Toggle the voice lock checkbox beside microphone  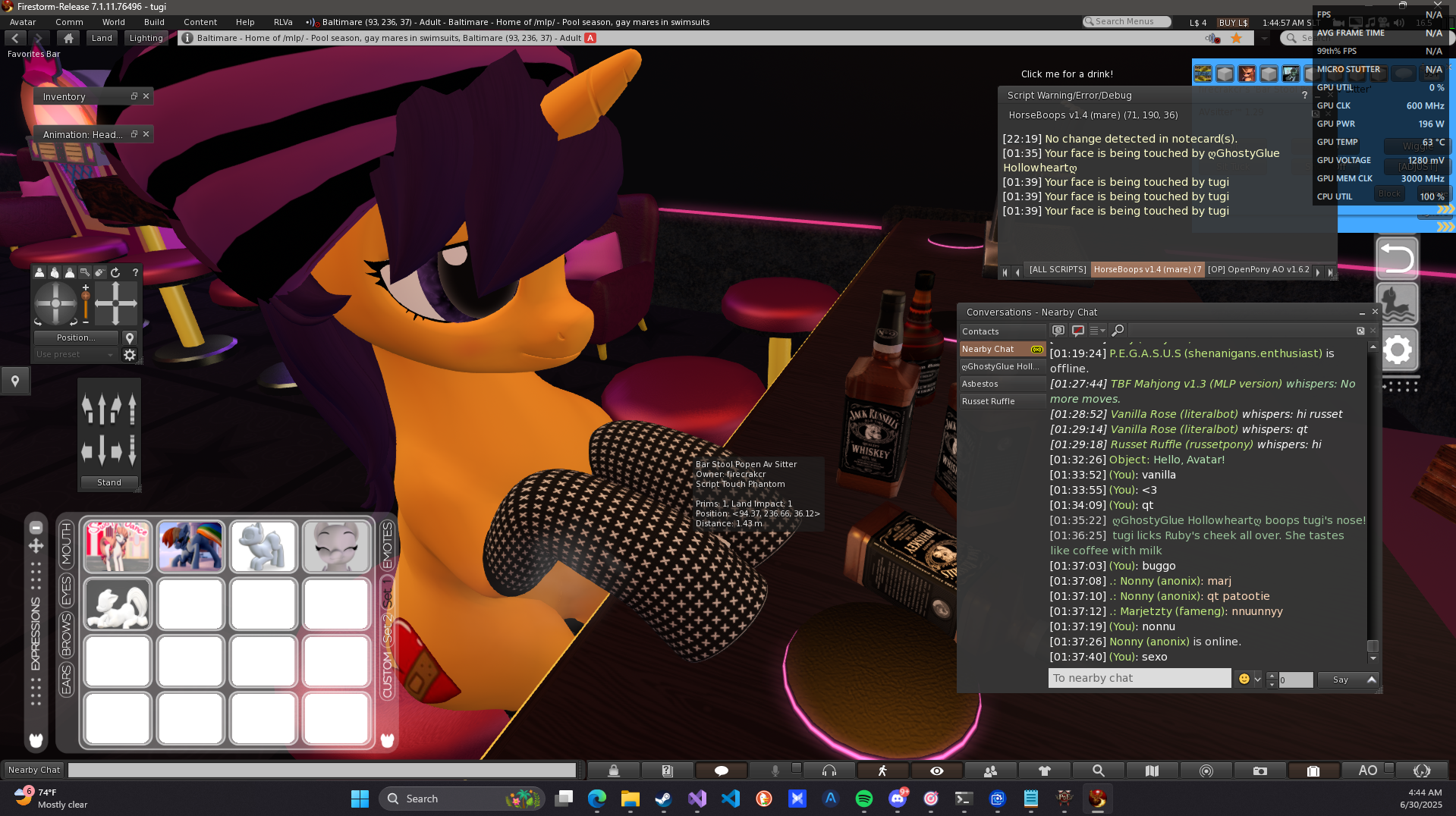point(796,767)
